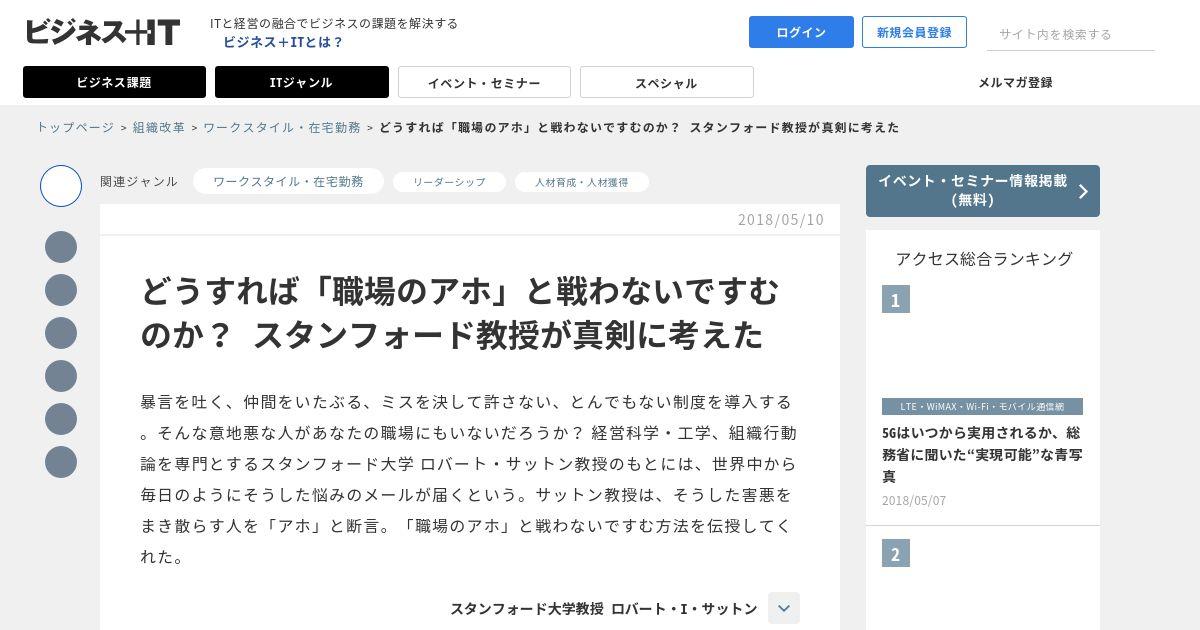The width and height of the screenshot is (1200, 630).
Task: Expand the author profile chevron button
Action: (784, 608)
